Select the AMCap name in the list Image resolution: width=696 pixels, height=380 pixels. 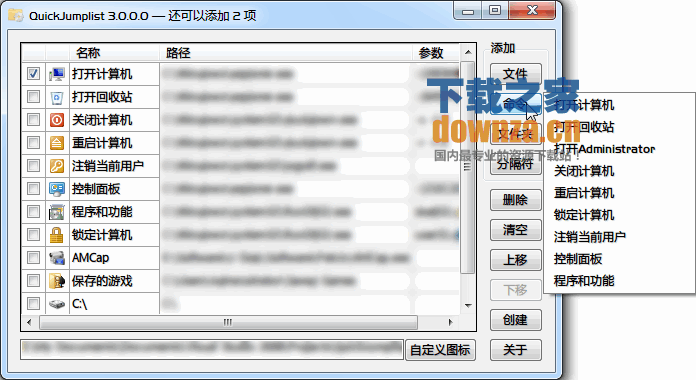91,258
